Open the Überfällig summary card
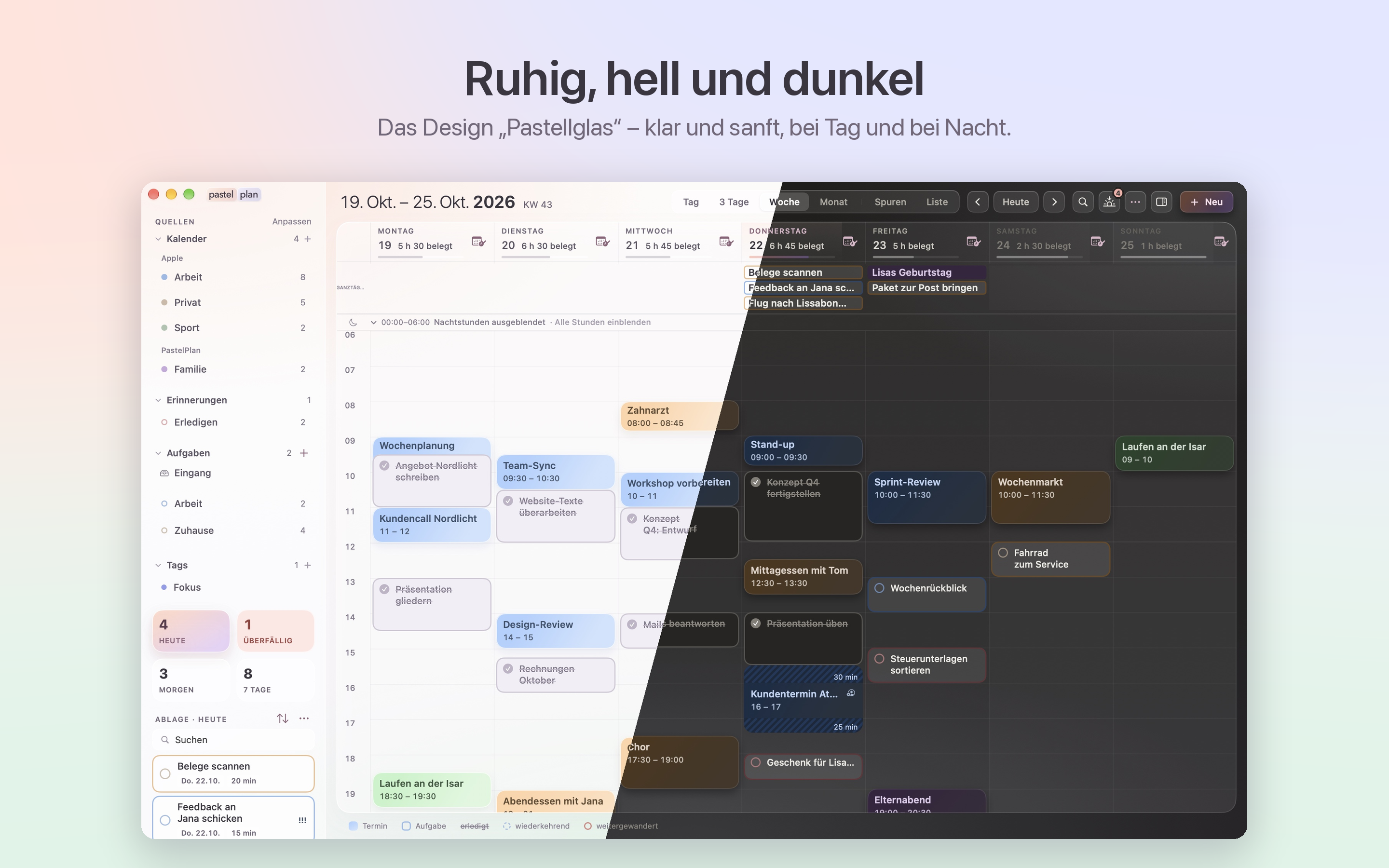 [x=275, y=631]
